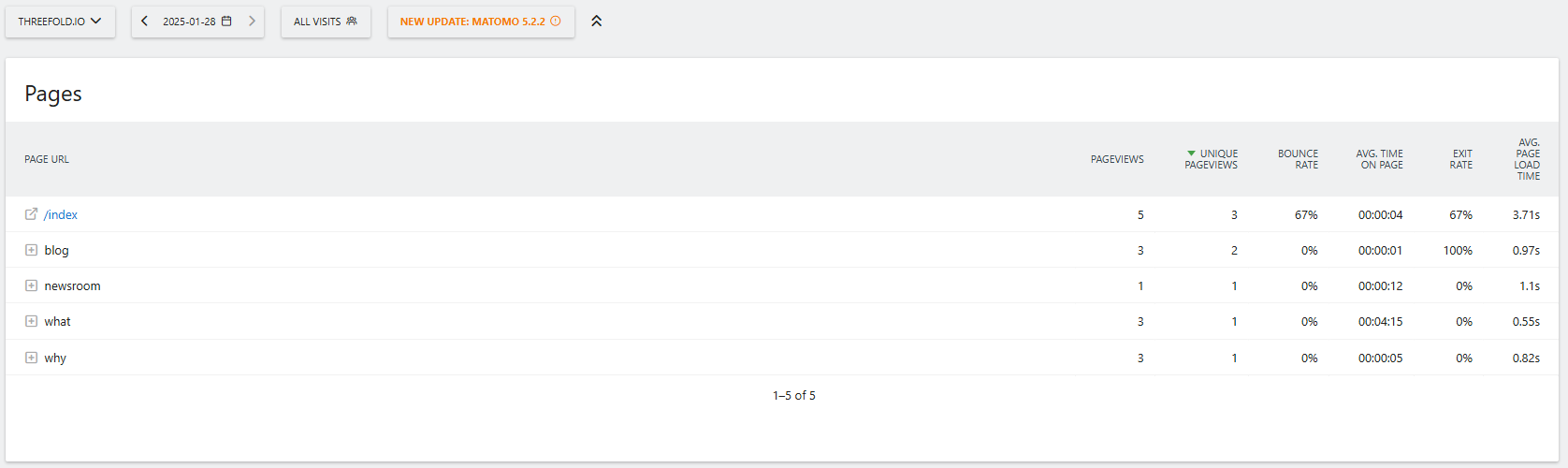Sort by Avg. Time on Page column

1380,159
